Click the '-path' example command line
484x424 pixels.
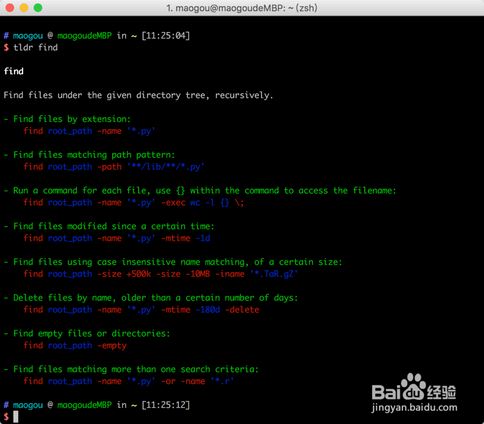(114, 167)
